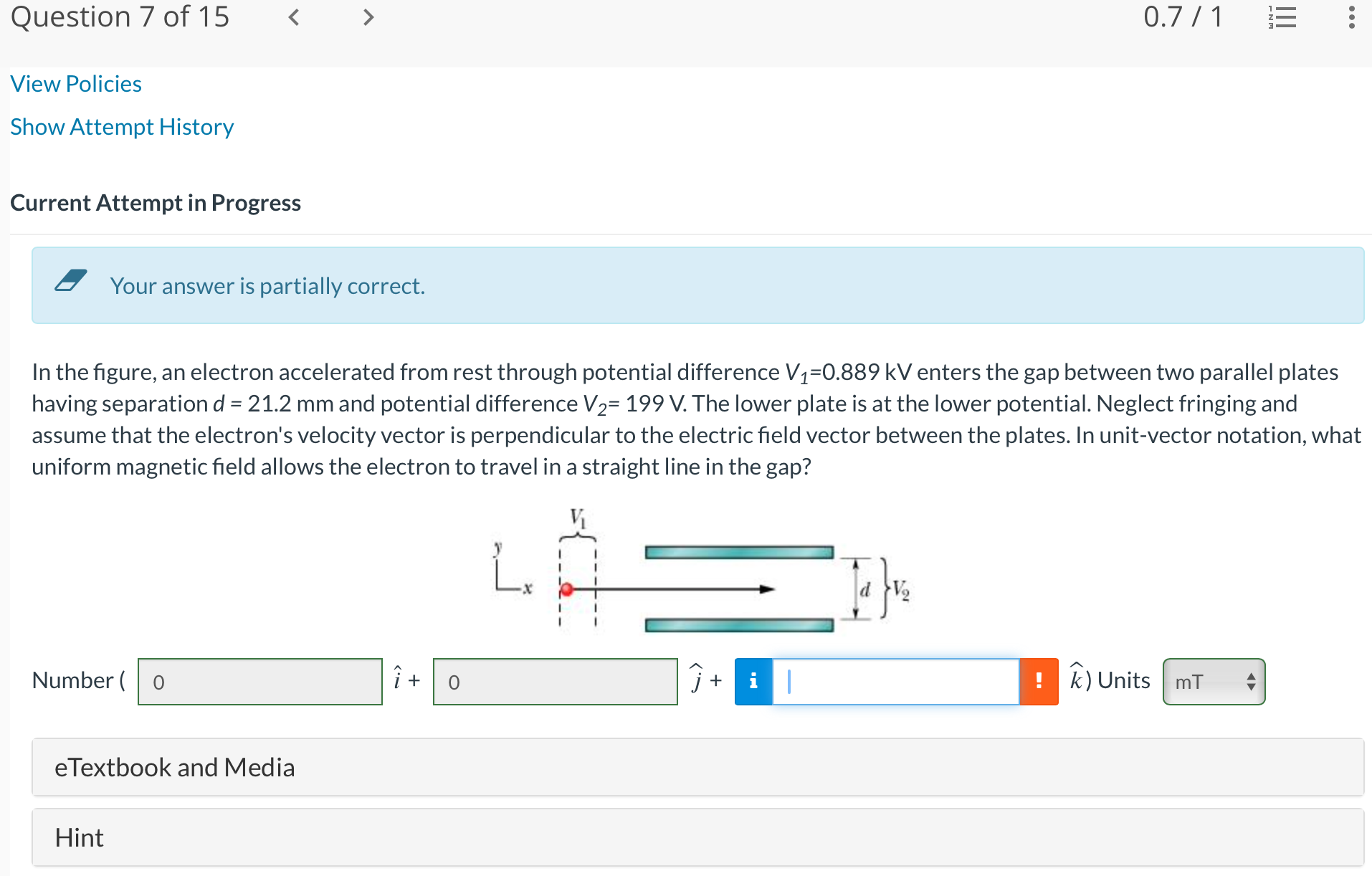Click the i-hat component field showing 0

coord(259,681)
